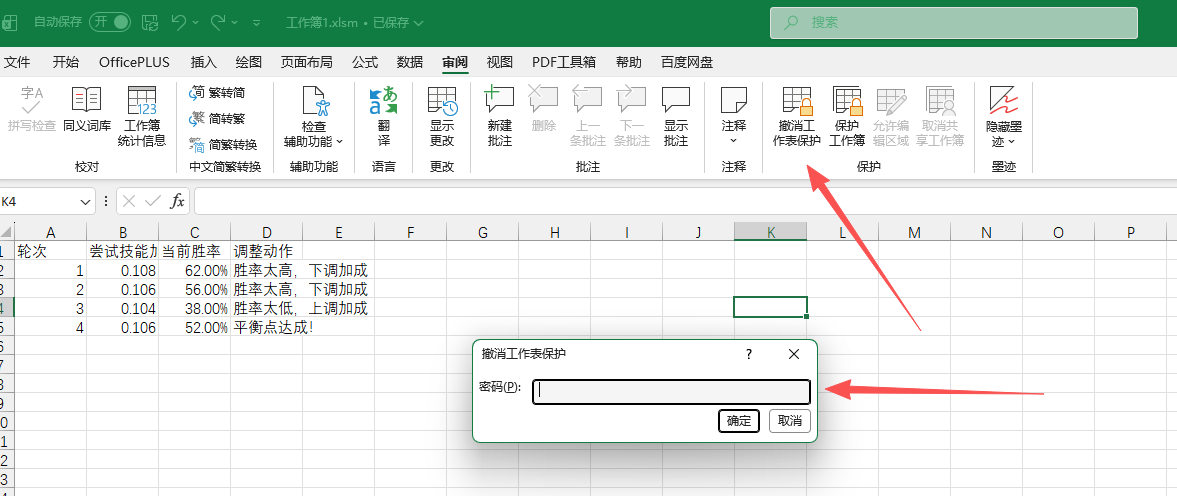Toggle the 自动保存 AutoSave switch

click(110, 23)
